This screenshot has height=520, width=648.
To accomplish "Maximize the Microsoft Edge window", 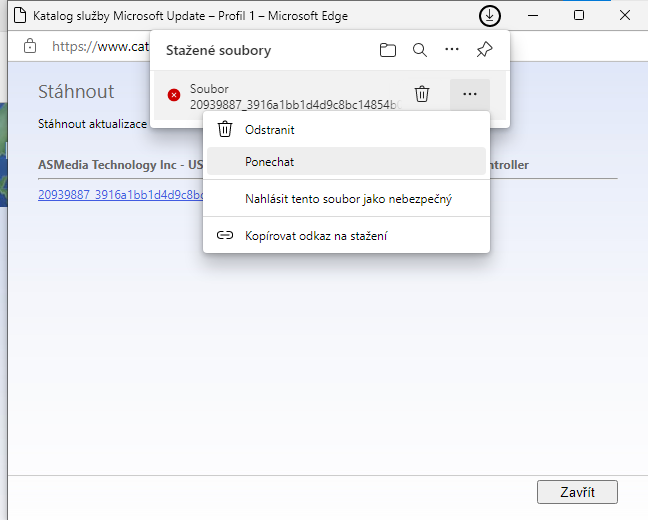I will [x=579, y=16].
